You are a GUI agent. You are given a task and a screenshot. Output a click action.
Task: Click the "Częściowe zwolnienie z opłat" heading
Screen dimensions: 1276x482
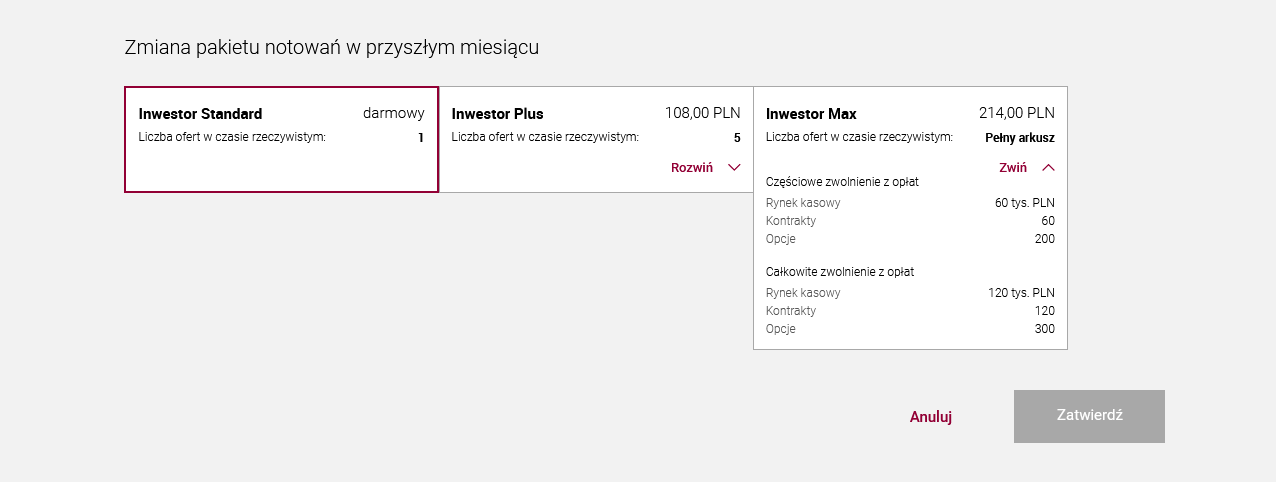pos(842,182)
